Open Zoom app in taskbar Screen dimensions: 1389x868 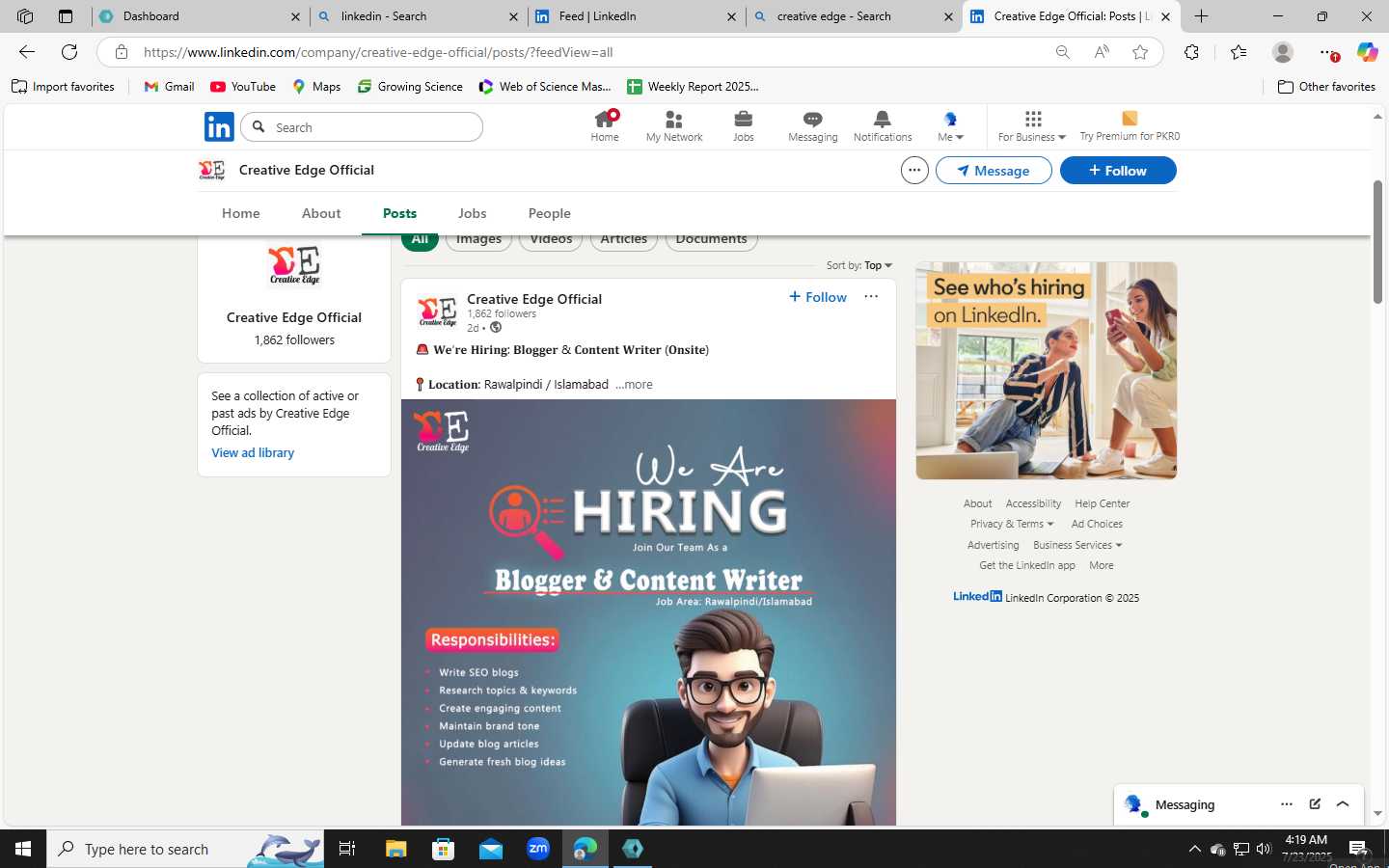click(x=538, y=849)
